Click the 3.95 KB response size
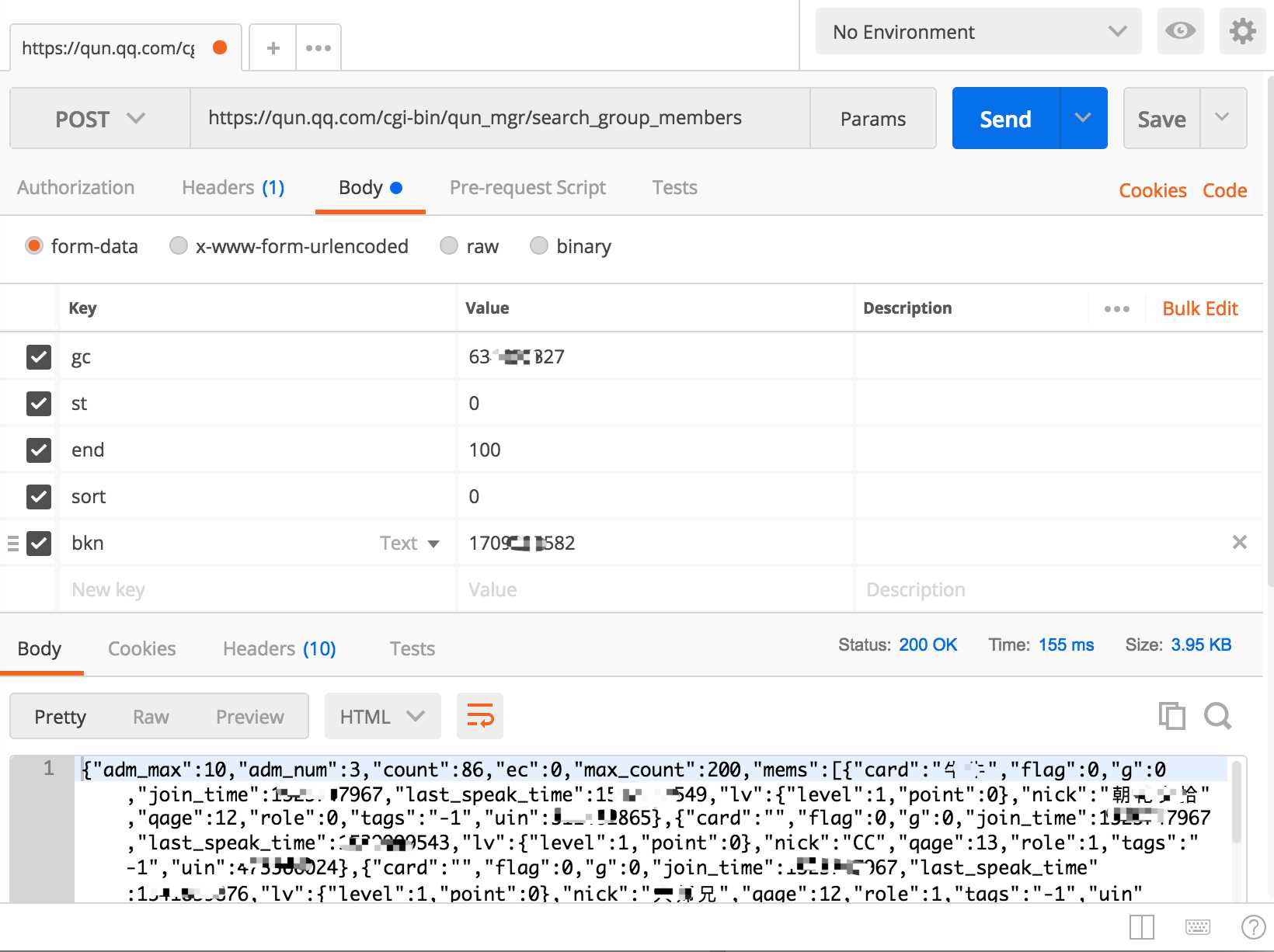This screenshot has height=952, width=1274. [x=1201, y=645]
